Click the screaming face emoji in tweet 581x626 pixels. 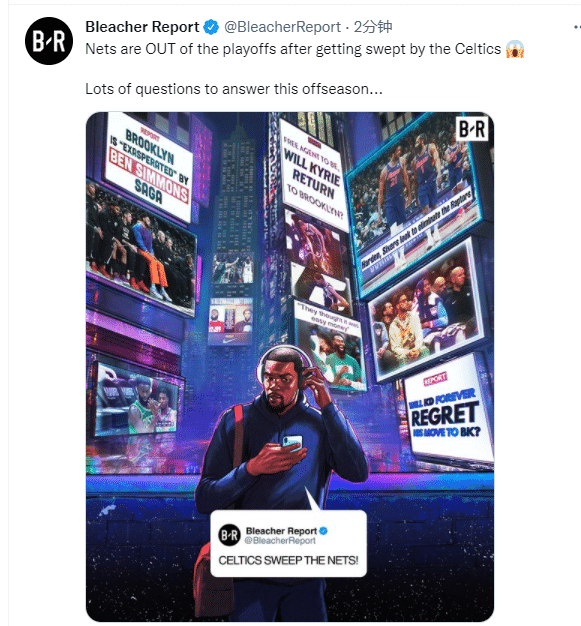[x=515, y=50]
